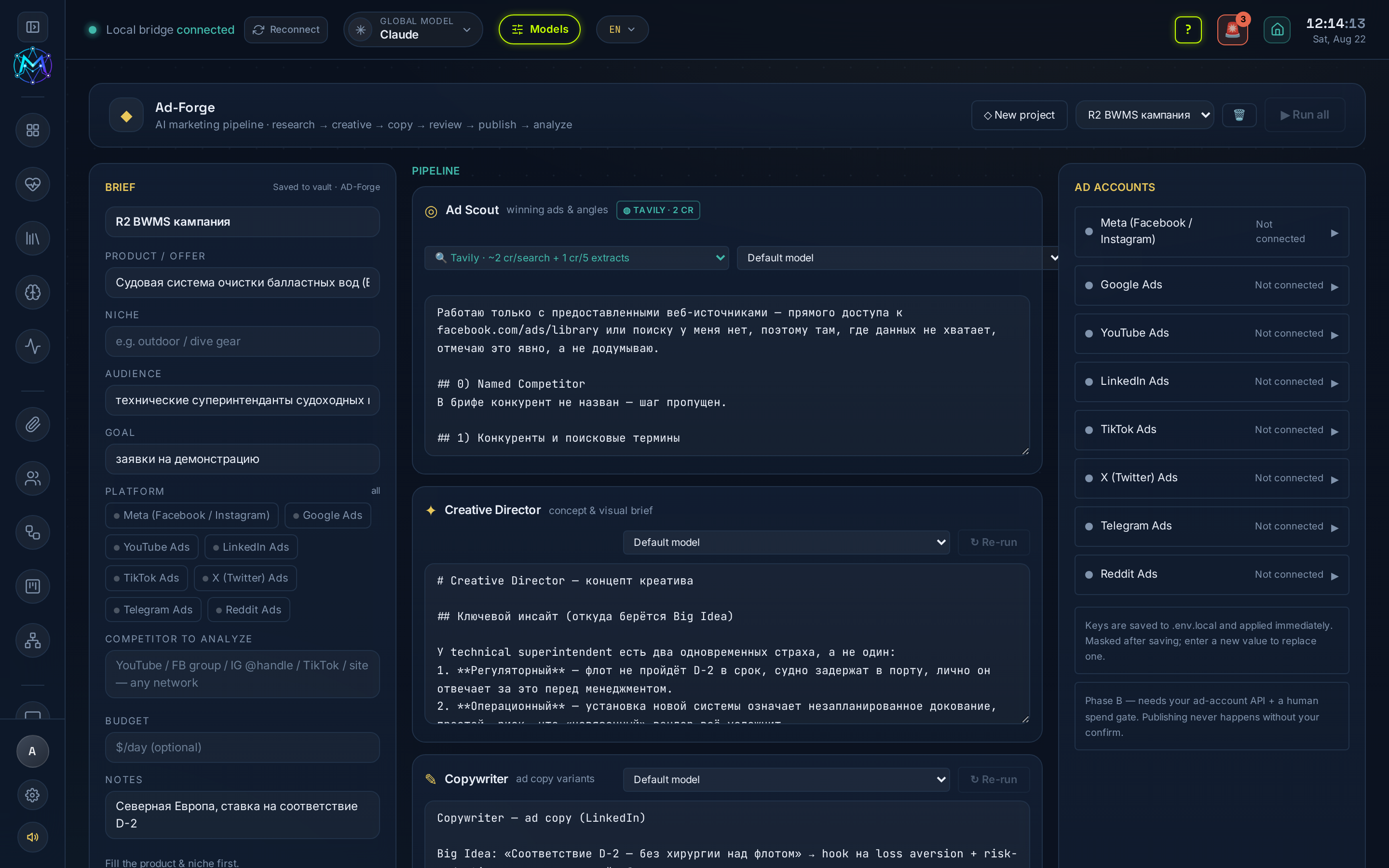Toggle the X (Twitter) Ads platform chip

tap(245, 578)
